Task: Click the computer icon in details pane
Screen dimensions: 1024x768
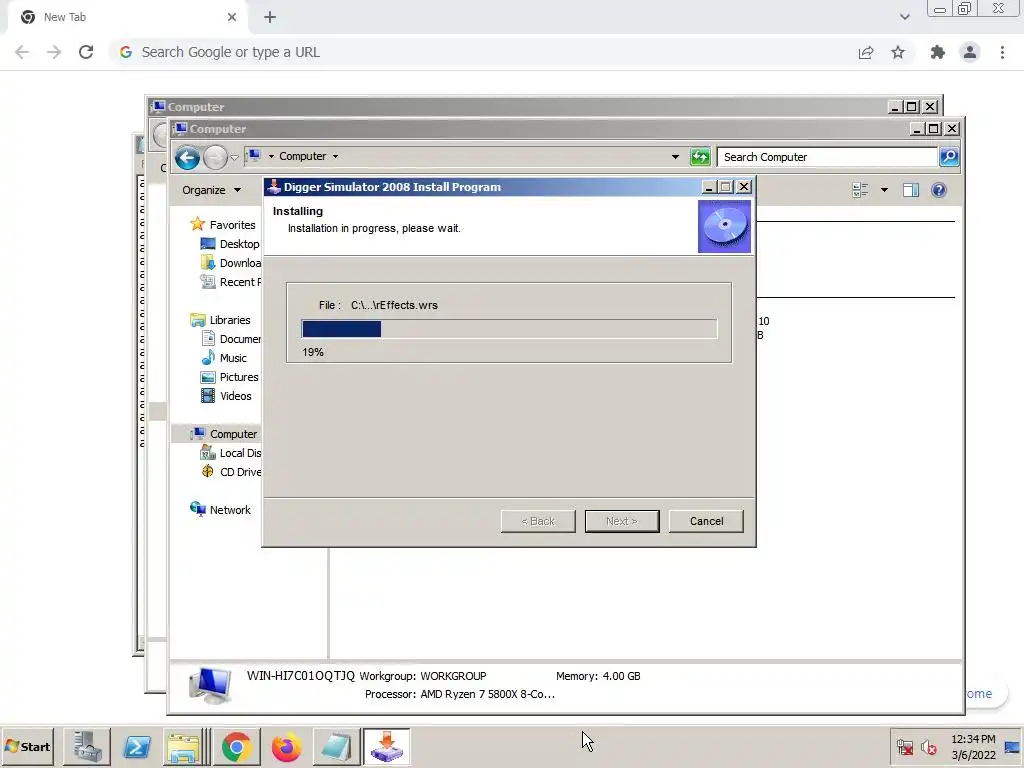Action: (210, 686)
